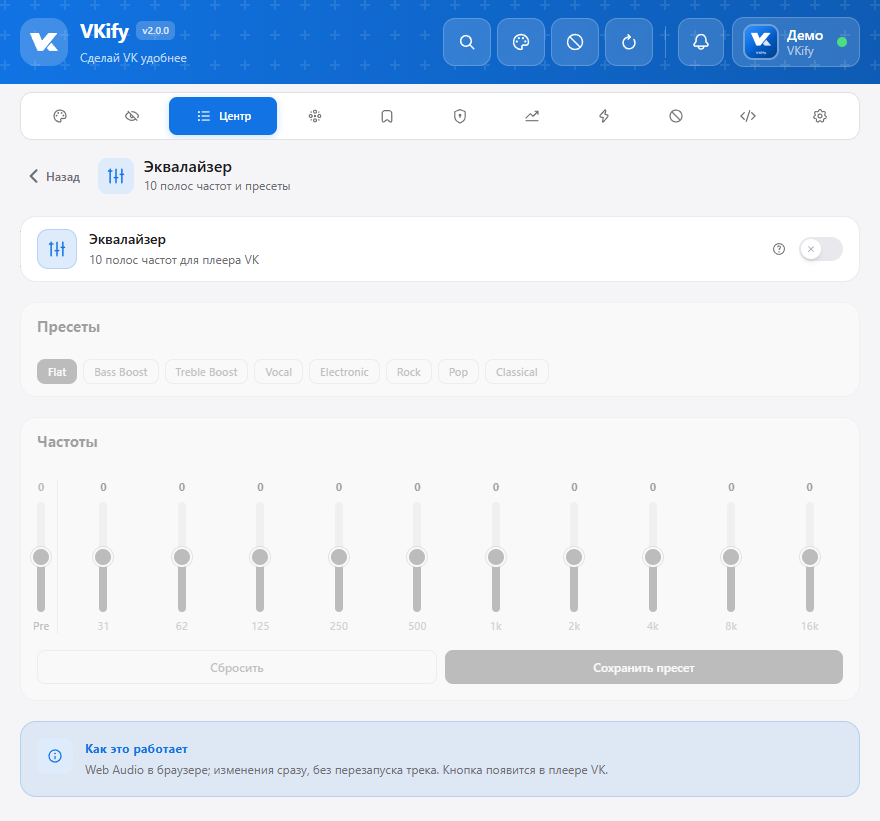This screenshot has height=821, width=880.
Task: Click the refresh arrow icon in header
Action: pyautogui.click(x=629, y=42)
